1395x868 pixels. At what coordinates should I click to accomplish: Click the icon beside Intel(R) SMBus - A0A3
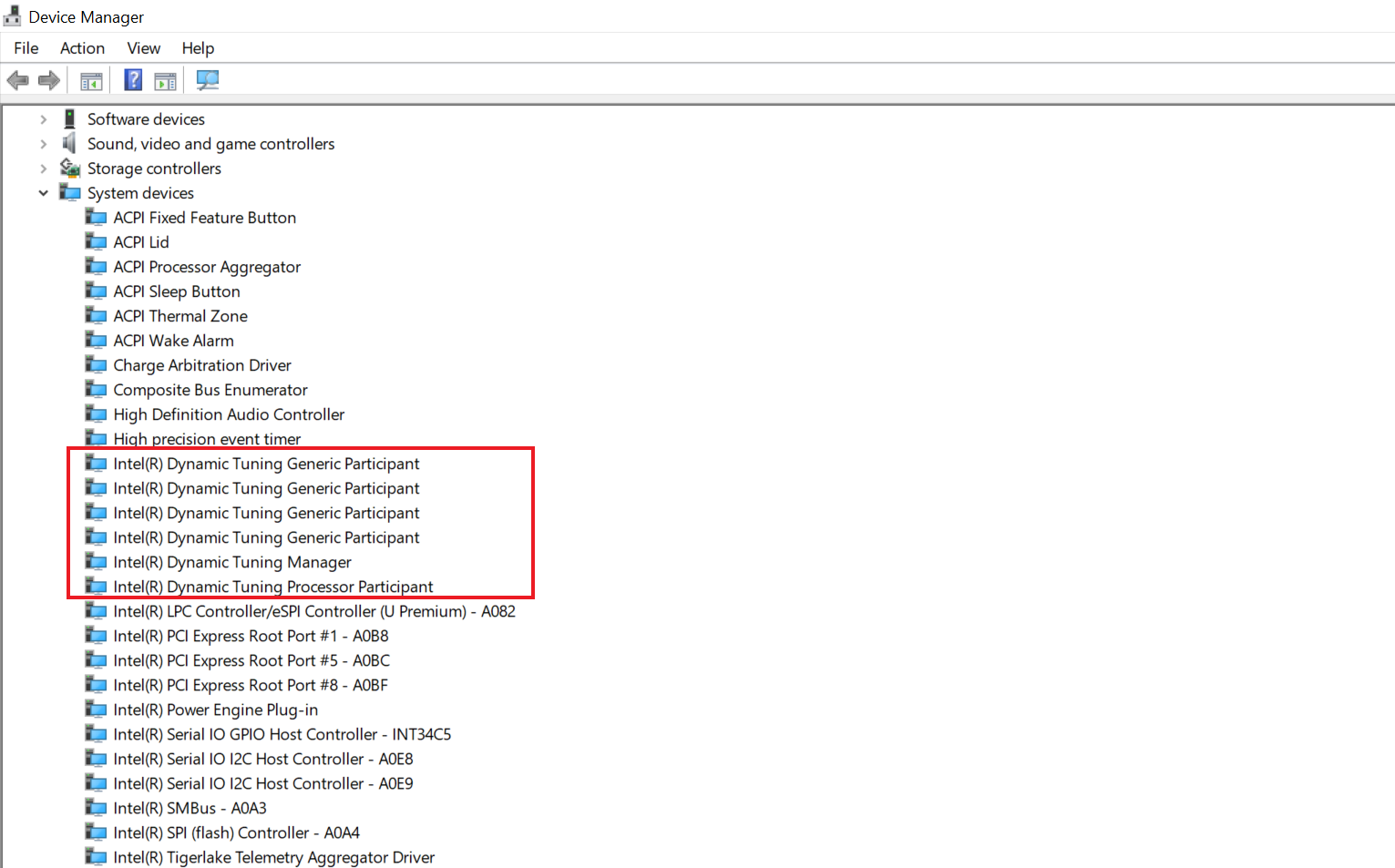coord(96,807)
